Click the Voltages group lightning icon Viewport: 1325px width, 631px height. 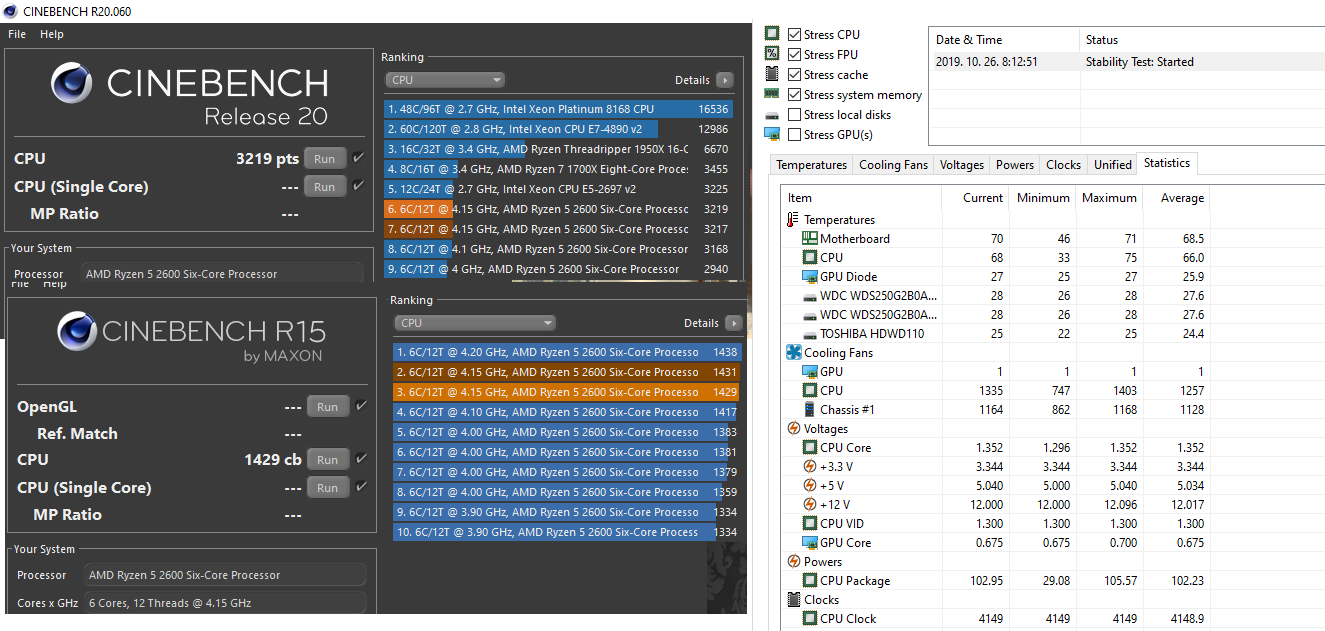(x=794, y=428)
